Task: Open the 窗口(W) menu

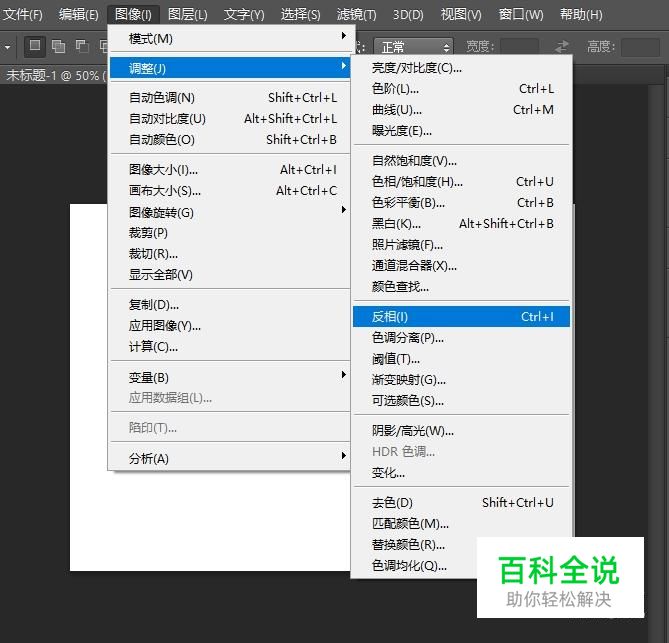Action: pyautogui.click(x=521, y=15)
